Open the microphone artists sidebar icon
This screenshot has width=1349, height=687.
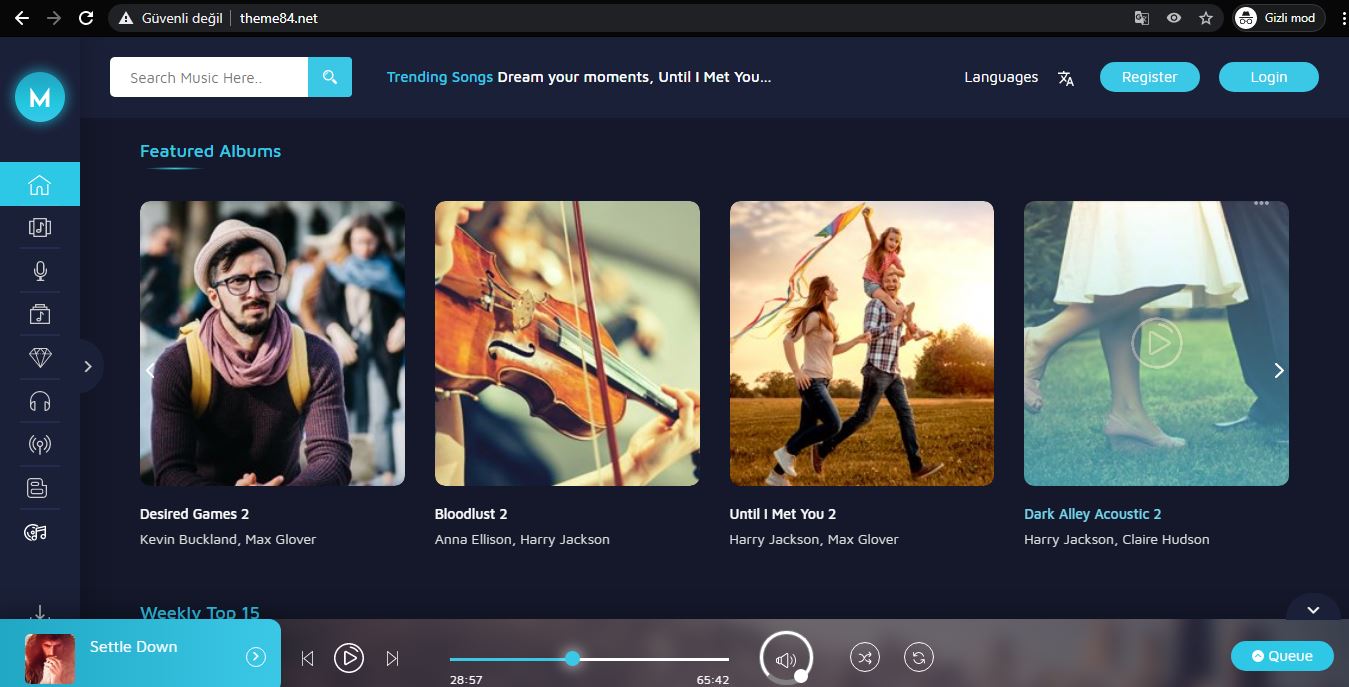(x=40, y=271)
